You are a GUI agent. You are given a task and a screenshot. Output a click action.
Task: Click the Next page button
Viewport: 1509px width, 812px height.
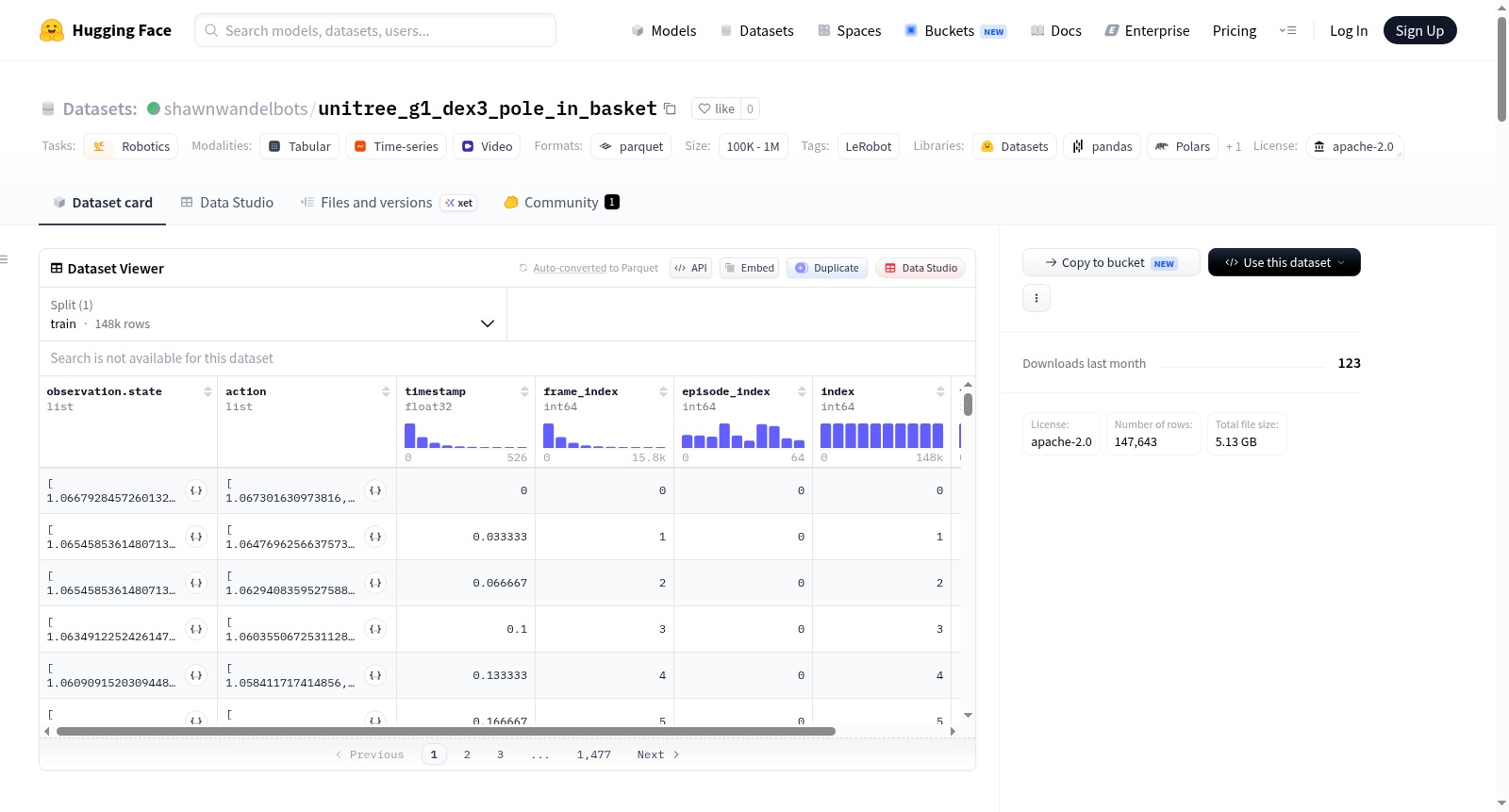pos(658,754)
